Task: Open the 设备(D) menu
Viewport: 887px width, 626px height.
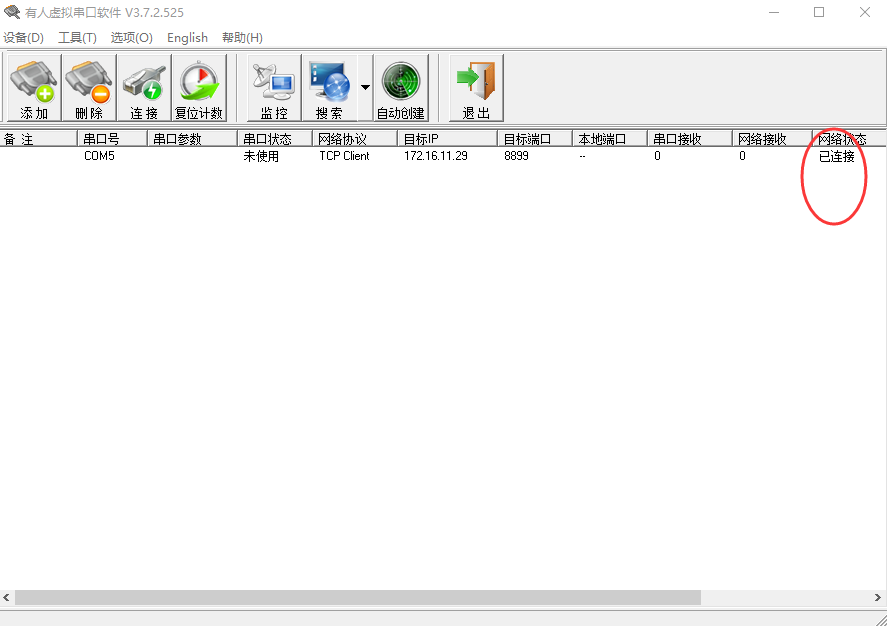Action: [24, 38]
